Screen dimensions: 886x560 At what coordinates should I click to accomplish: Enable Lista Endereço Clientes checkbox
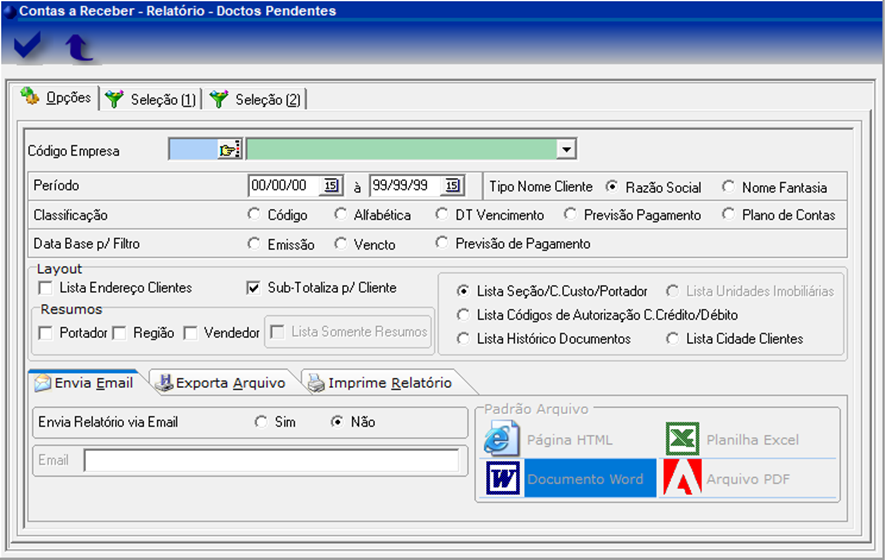[45, 288]
